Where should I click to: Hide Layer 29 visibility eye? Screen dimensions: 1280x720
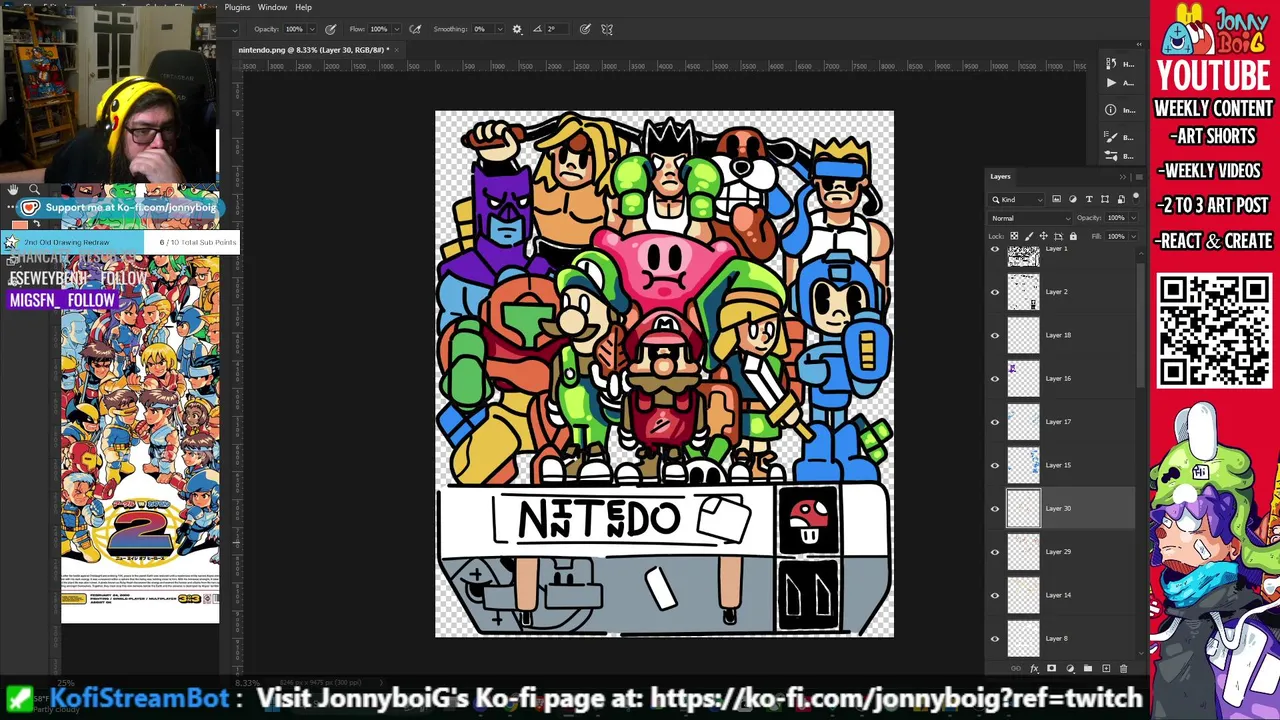(995, 552)
